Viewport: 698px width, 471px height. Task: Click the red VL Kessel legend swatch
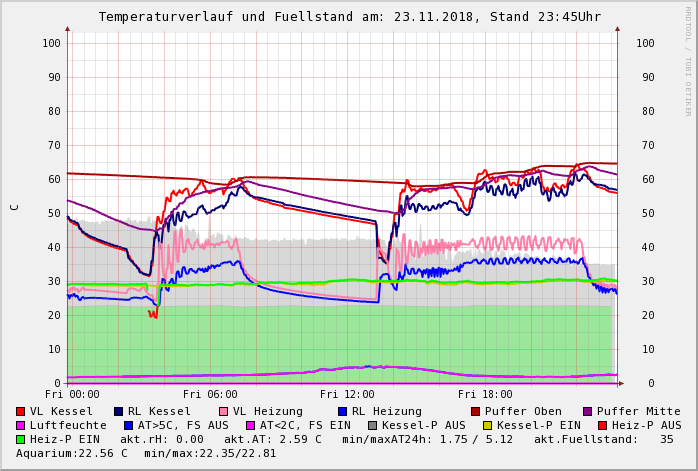tap(21, 411)
